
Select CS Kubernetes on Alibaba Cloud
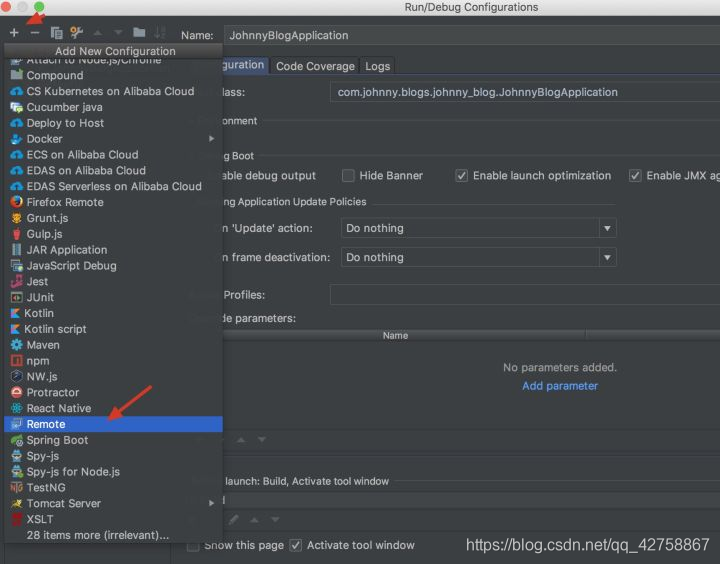(x=113, y=91)
